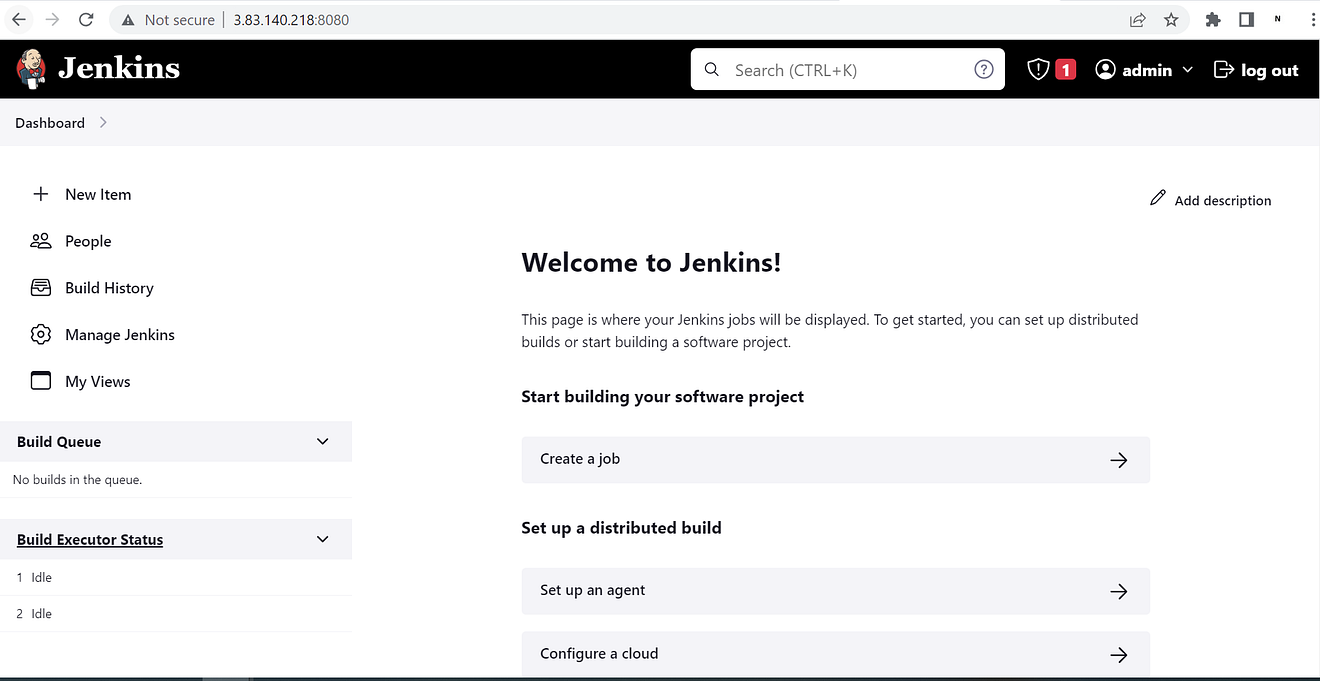1320x681 pixels.
Task: Focus the Search (CTRL+K) field
Action: pos(848,69)
